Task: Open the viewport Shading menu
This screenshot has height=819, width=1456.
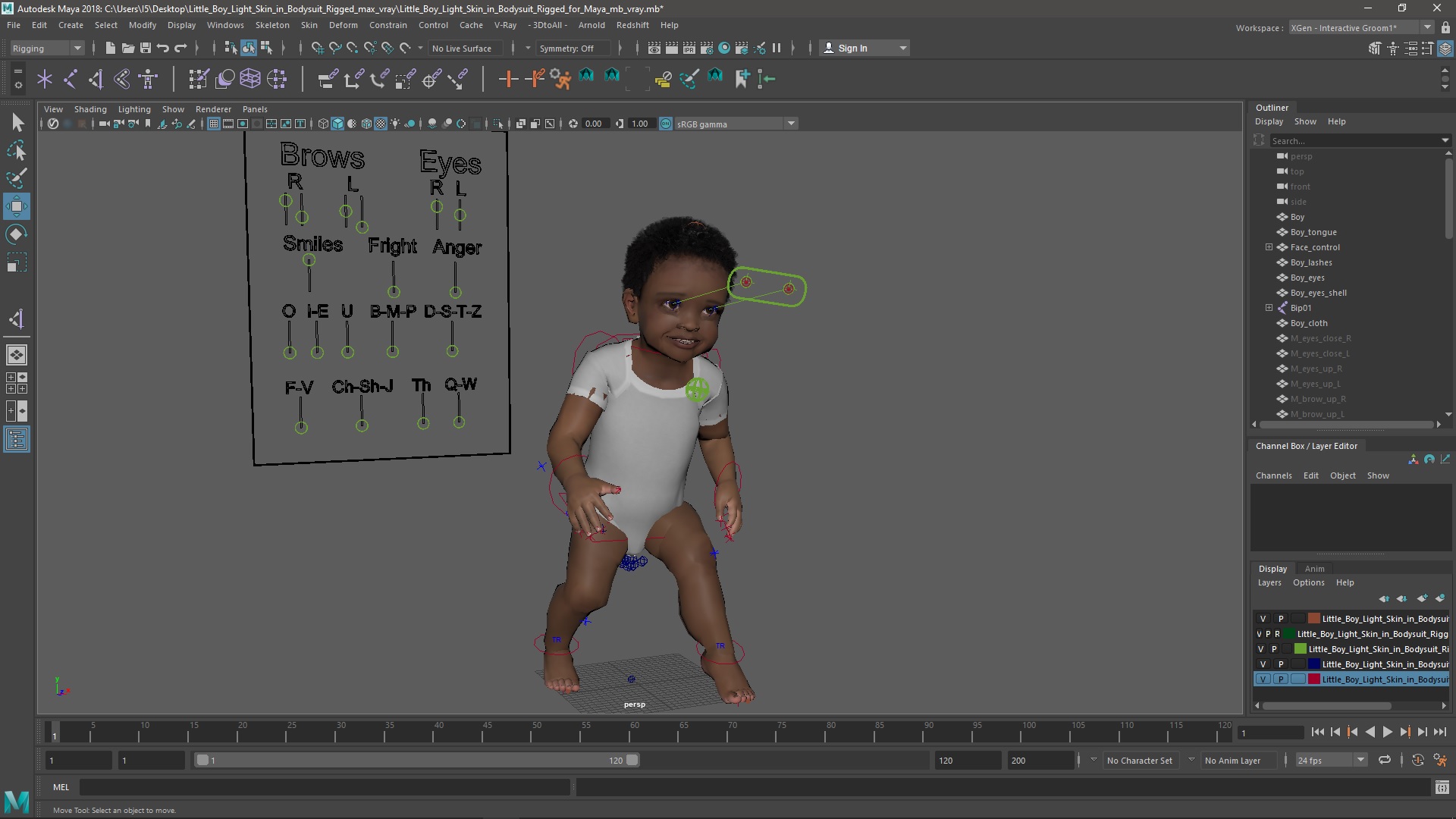Action: pos(90,109)
